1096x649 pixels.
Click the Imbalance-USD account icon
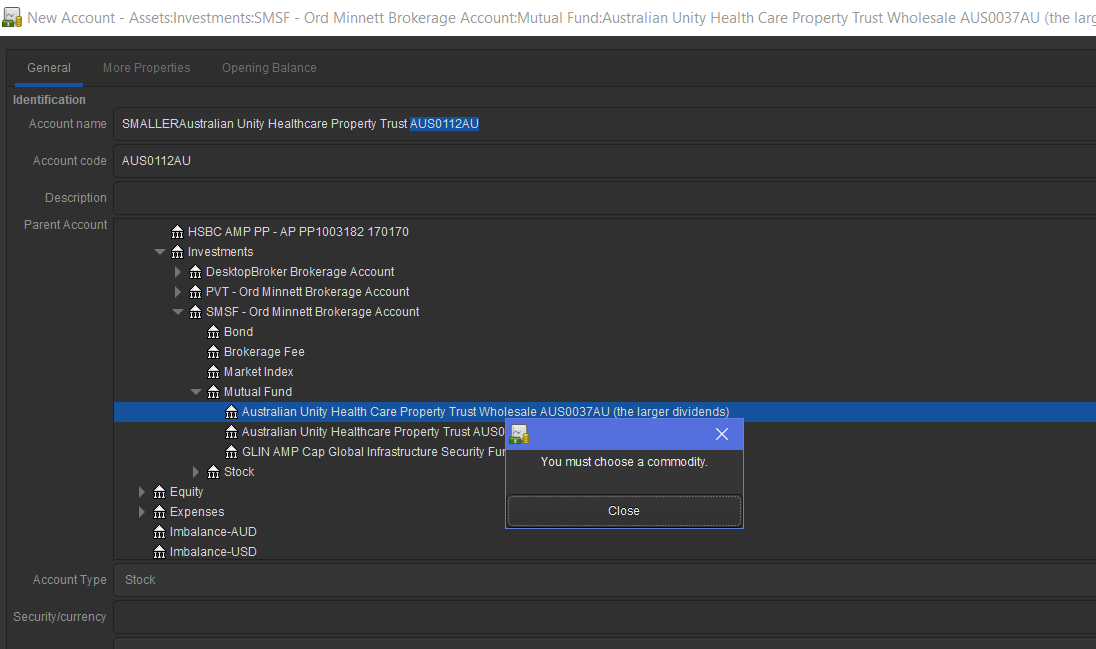[x=159, y=552]
